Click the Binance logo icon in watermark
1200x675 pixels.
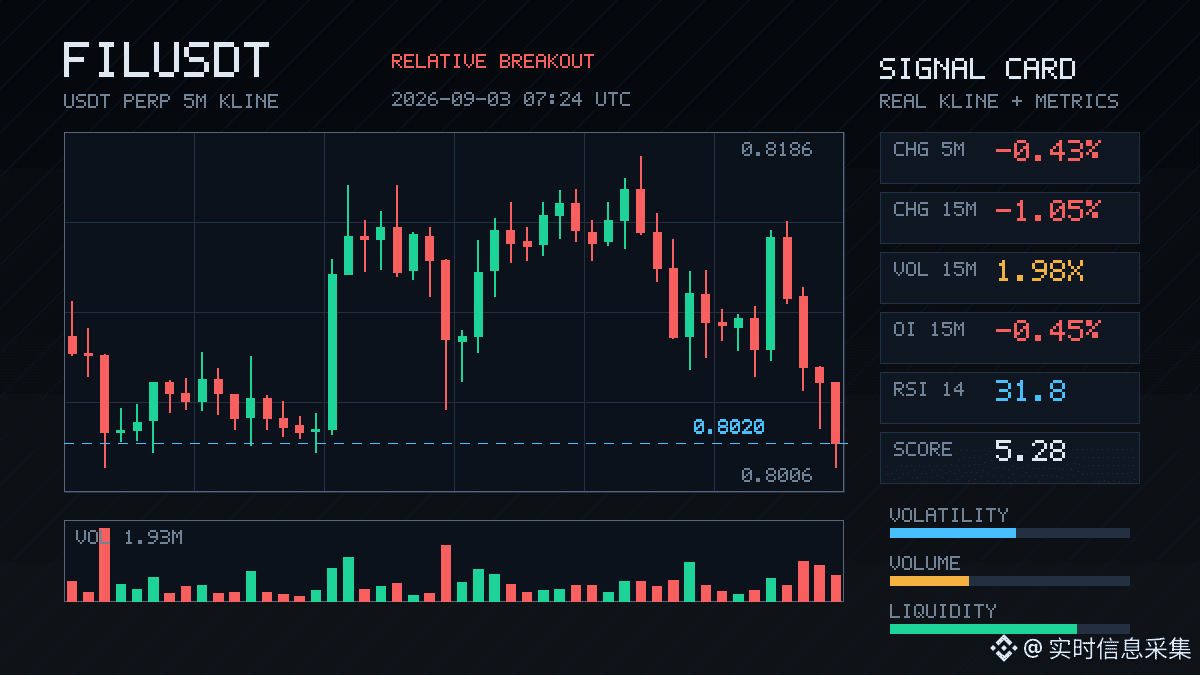point(1003,649)
